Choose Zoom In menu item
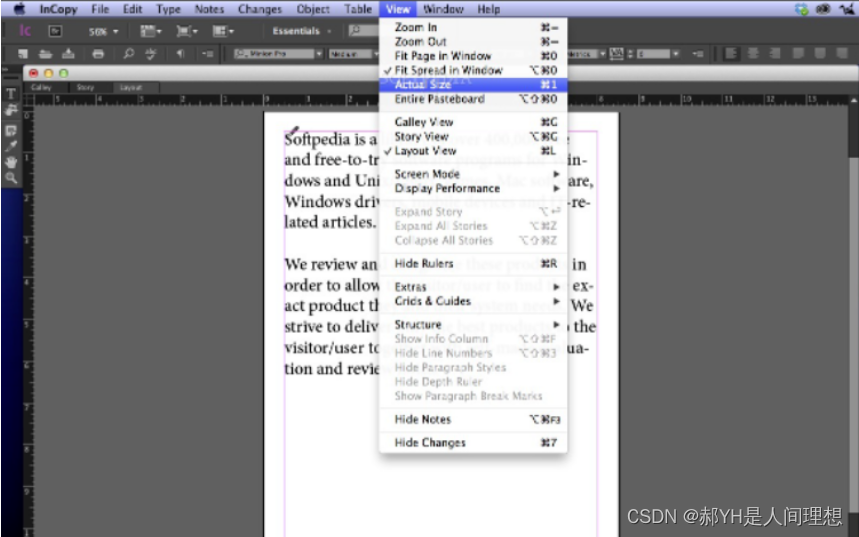The width and height of the screenshot is (859, 537). (x=473, y=27)
